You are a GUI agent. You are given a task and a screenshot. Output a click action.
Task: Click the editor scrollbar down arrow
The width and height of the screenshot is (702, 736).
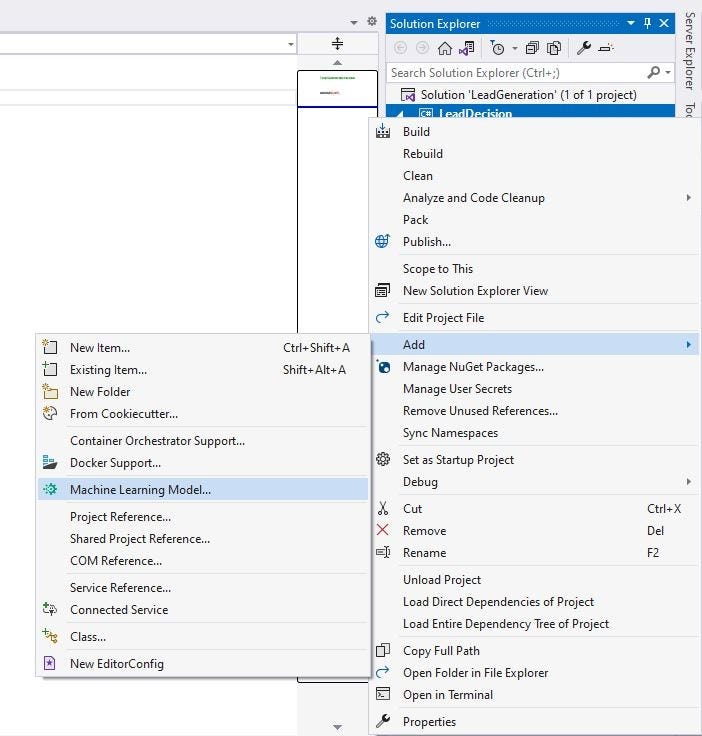tap(337, 727)
